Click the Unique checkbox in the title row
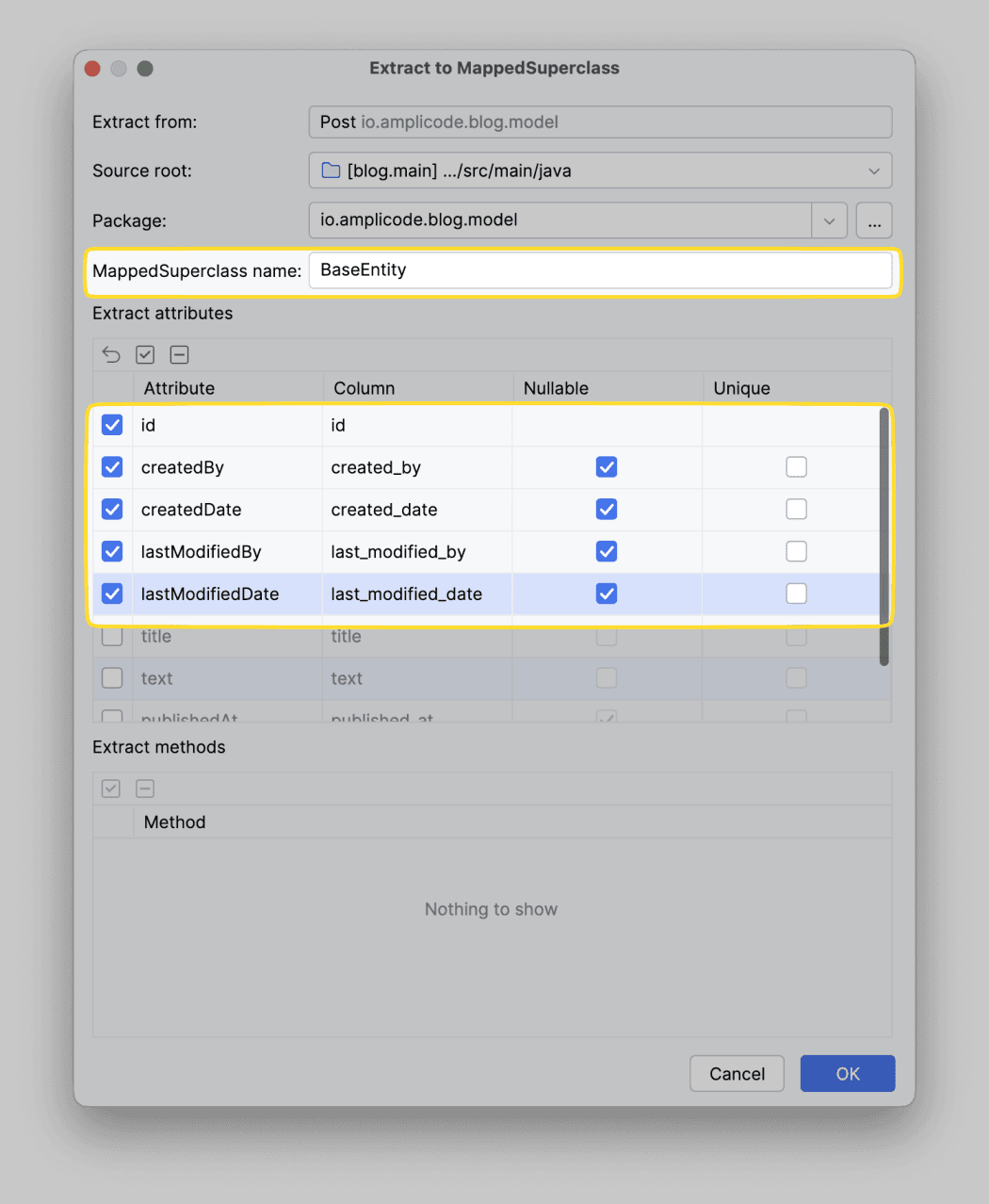Screen dimensions: 989x1204 (x=797, y=636)
